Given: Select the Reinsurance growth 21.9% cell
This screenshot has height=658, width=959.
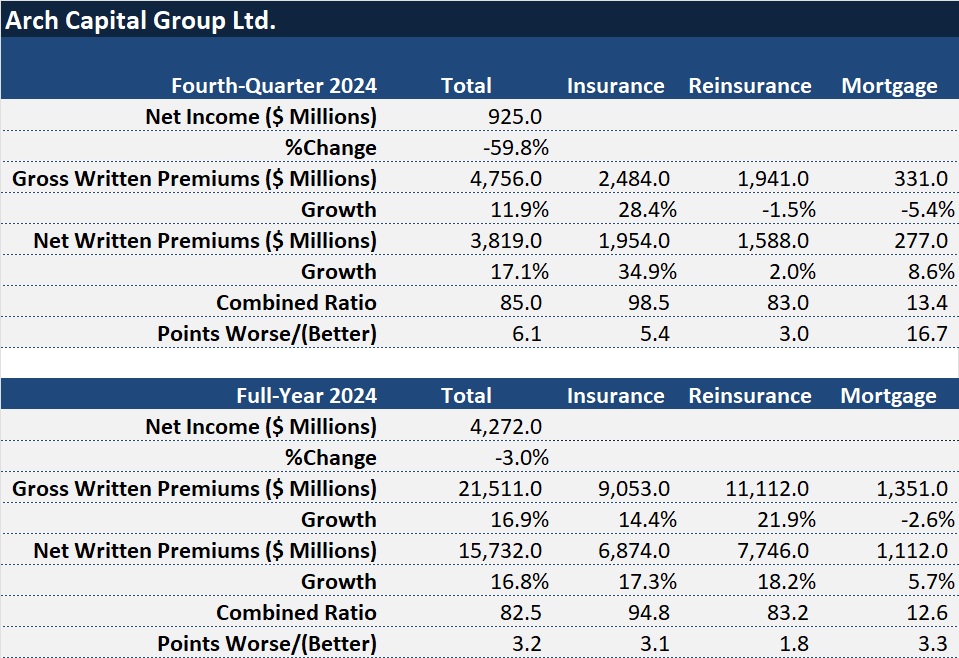Looking at the screenshot, I should coord(787,520).
